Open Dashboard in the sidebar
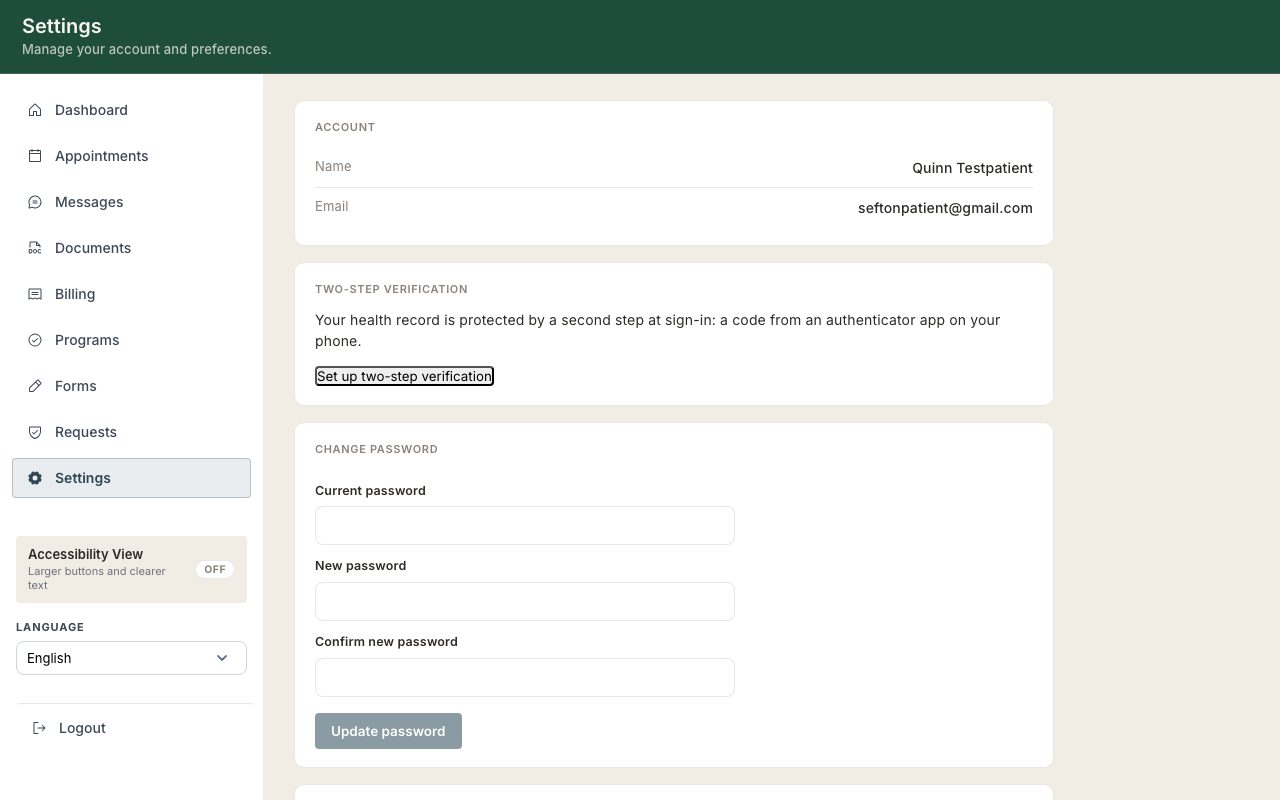The height and width of the screenshot is (800, 1280). (x=131, y=110)
